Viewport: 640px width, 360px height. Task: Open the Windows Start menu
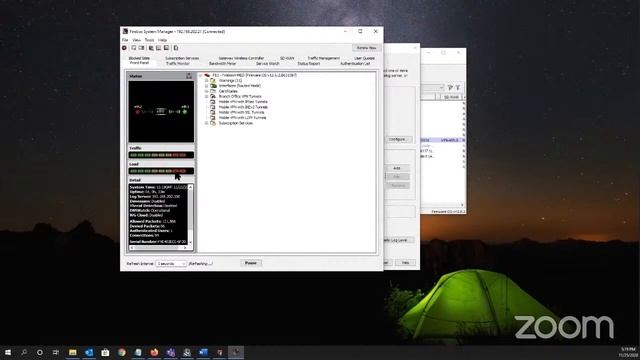click(8, 352)
